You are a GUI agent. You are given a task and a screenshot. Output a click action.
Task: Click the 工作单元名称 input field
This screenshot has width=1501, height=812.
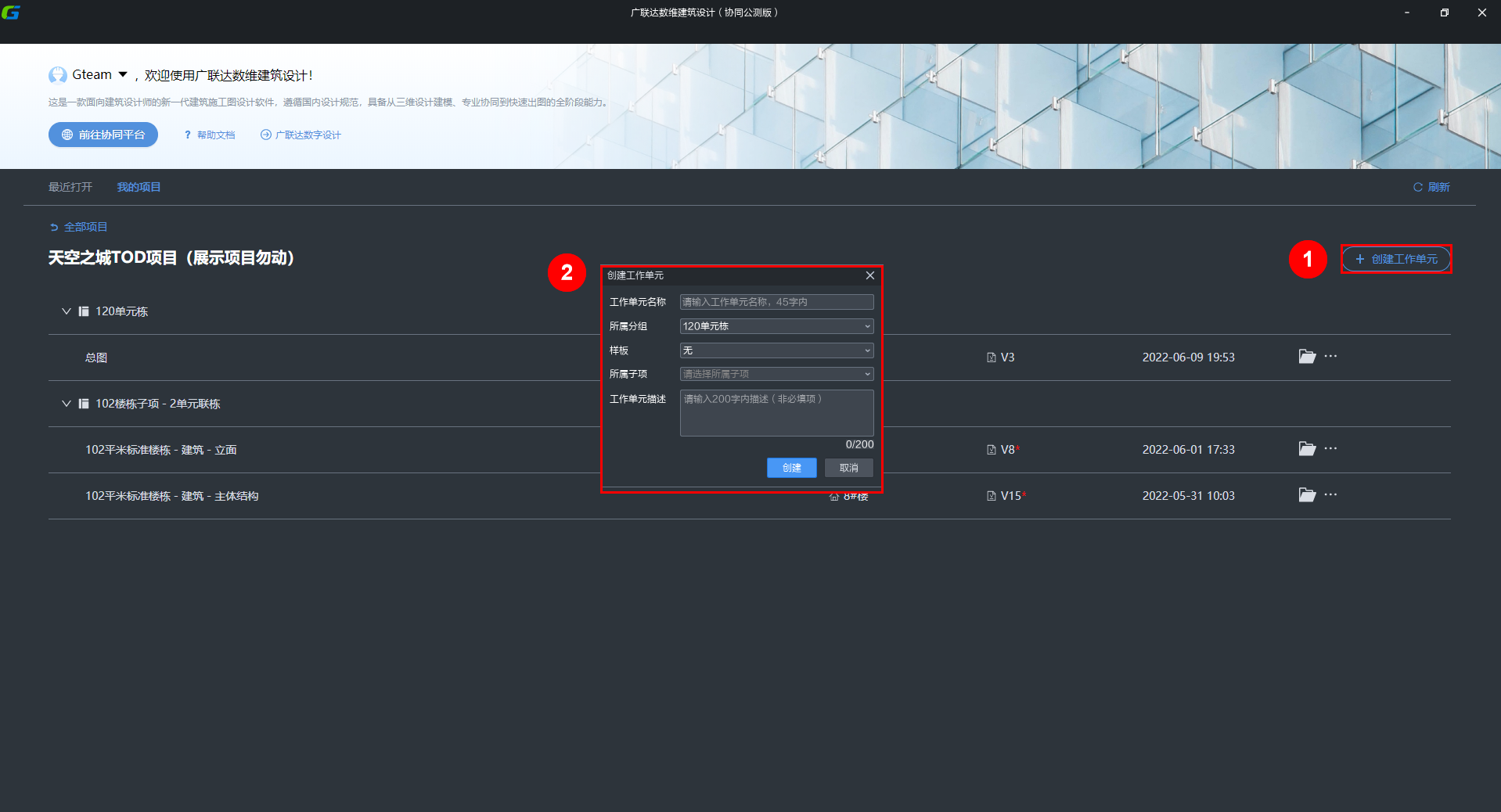776,302
